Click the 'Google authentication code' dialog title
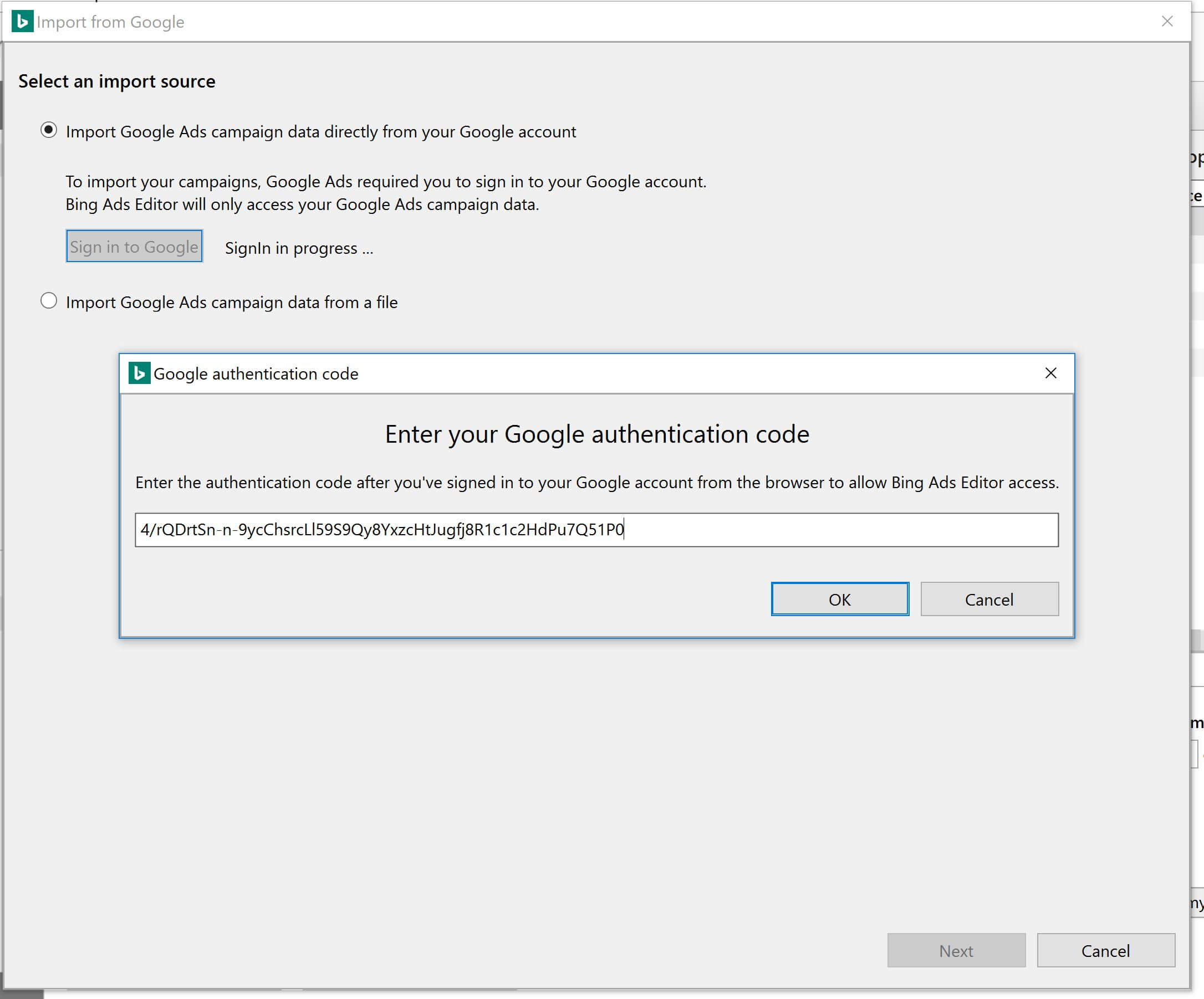1204x999 pixels. [x=256, y=373]
